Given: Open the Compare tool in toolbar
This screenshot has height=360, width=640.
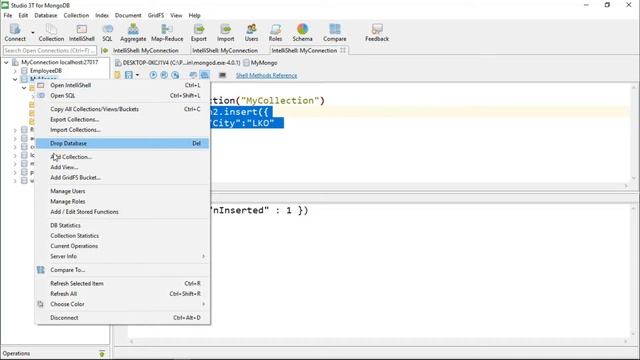Looking at the screenshot, I should (x=335, y=32).
